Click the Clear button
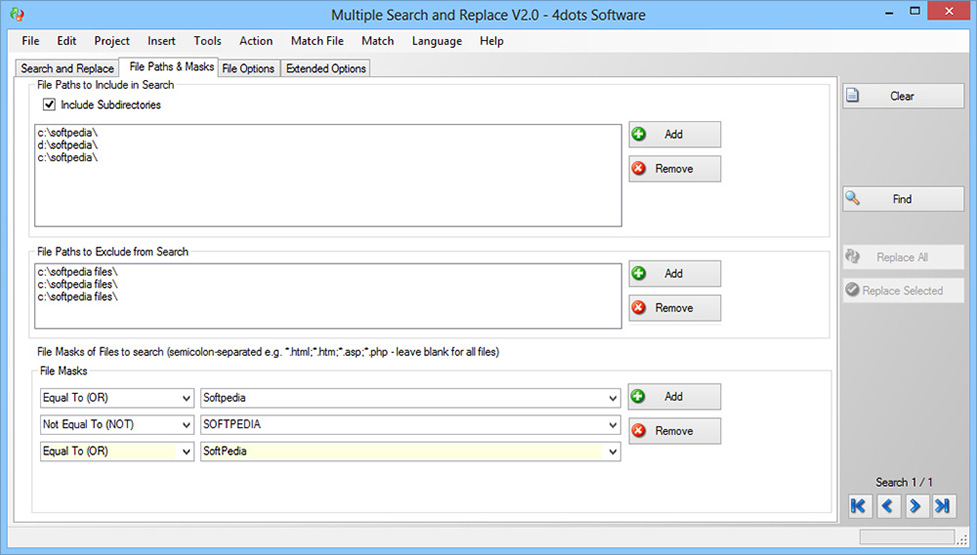Viewport: 977px width, 555px height. pos(903,96)
